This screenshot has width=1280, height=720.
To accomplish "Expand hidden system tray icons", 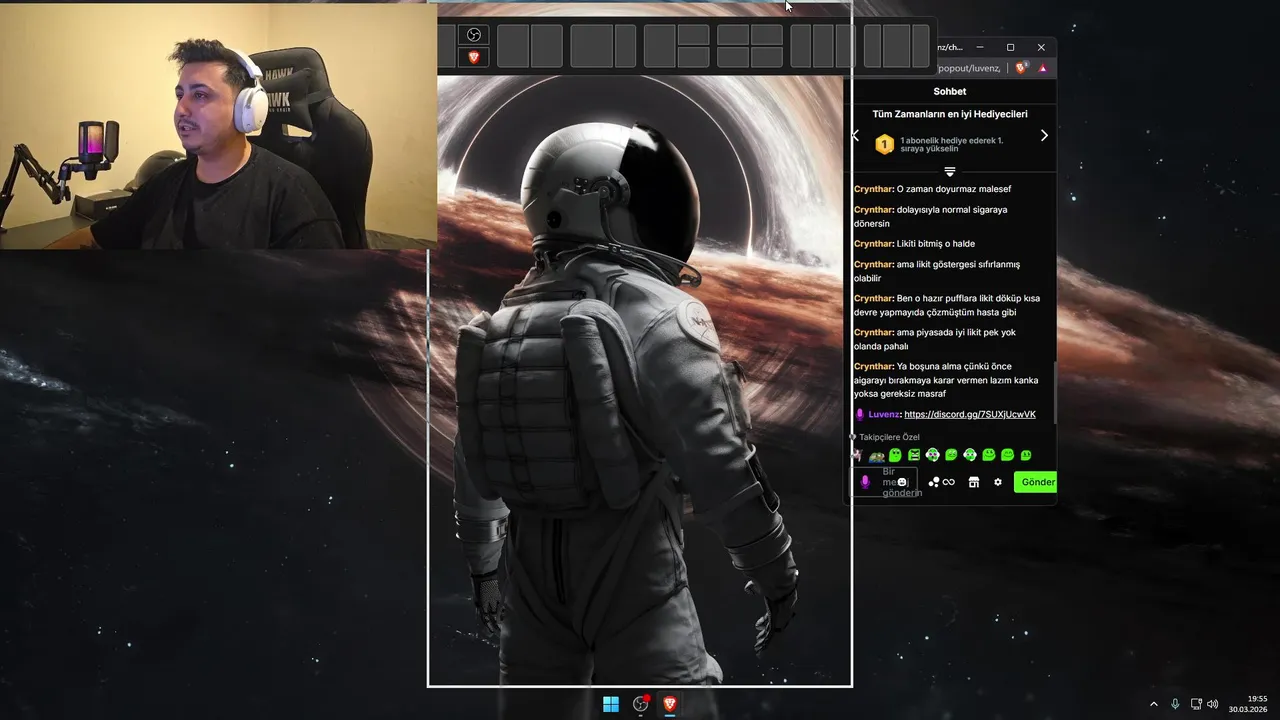I will (x=1154, y=704).
